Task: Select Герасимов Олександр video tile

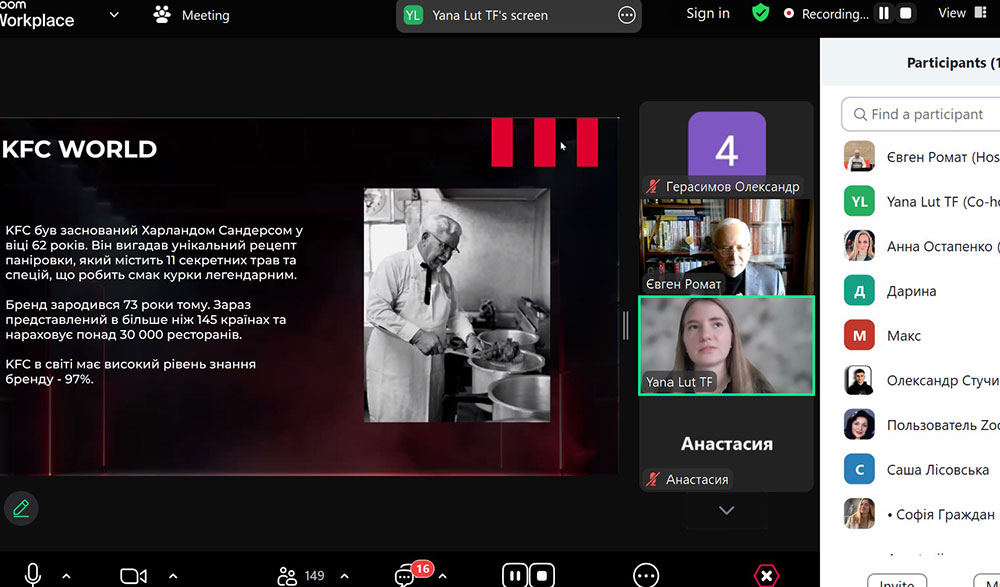Action: [x=726, y=149]
